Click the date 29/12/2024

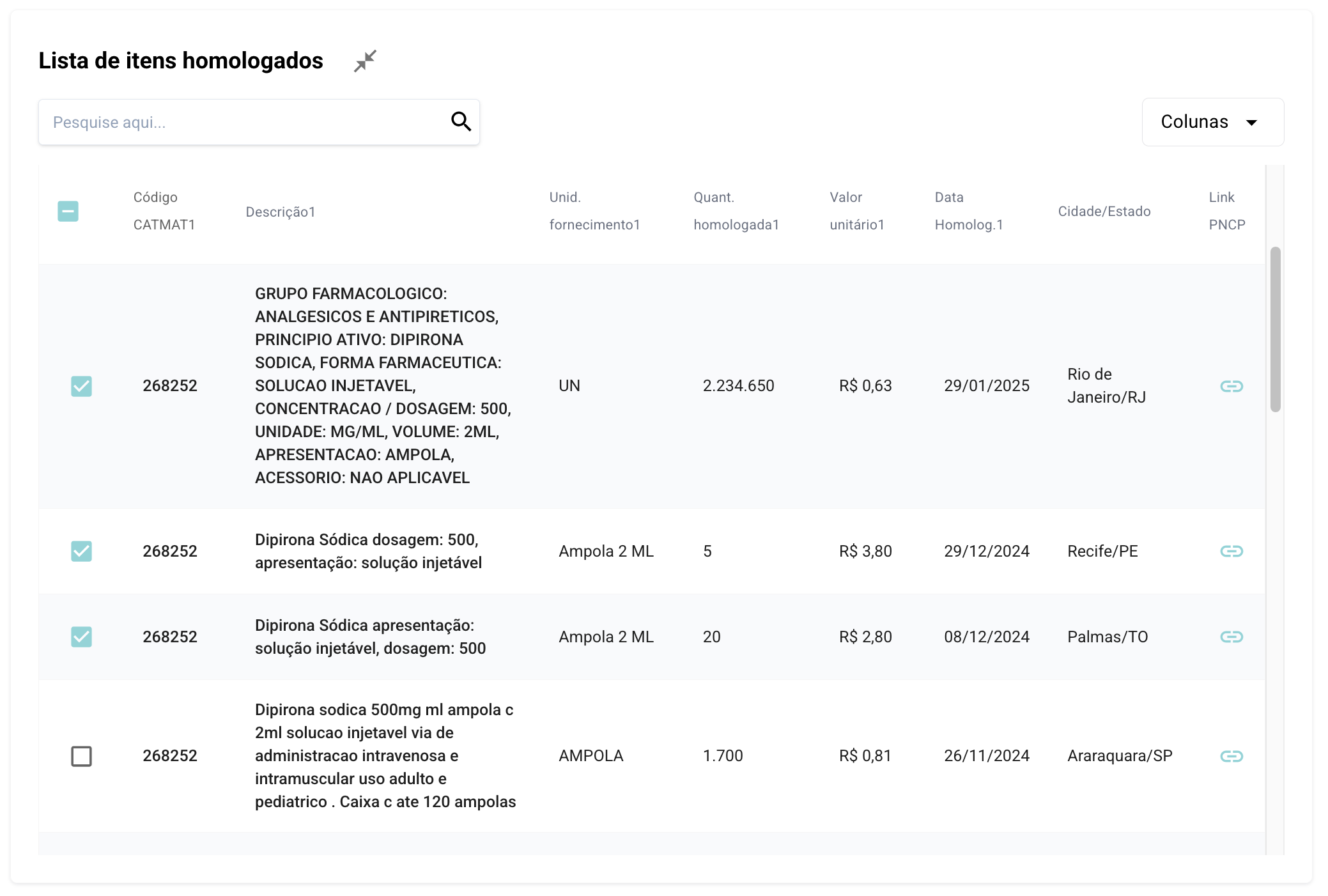point(987,551)
